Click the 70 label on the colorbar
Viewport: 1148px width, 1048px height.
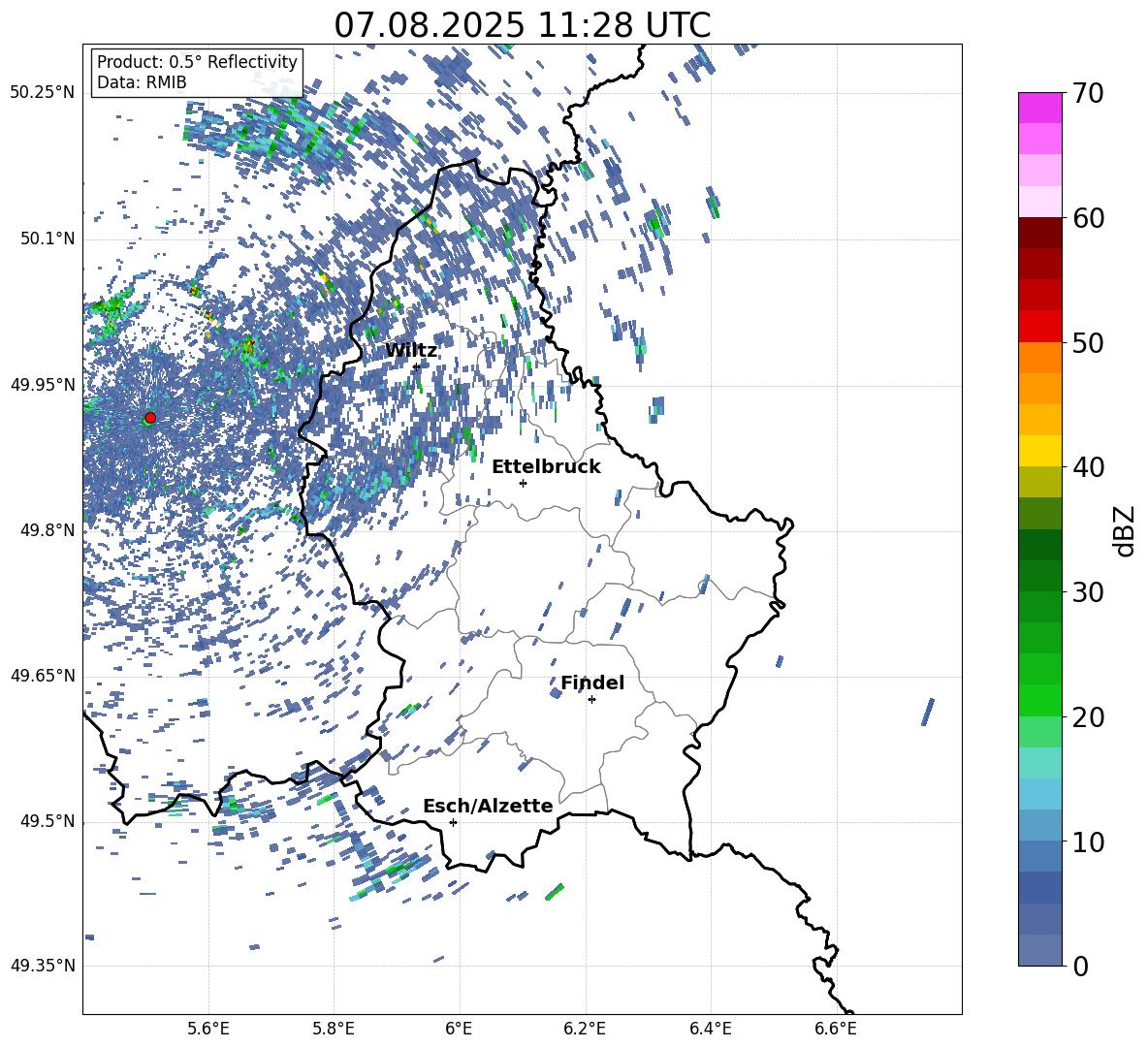pos(1088,94)
